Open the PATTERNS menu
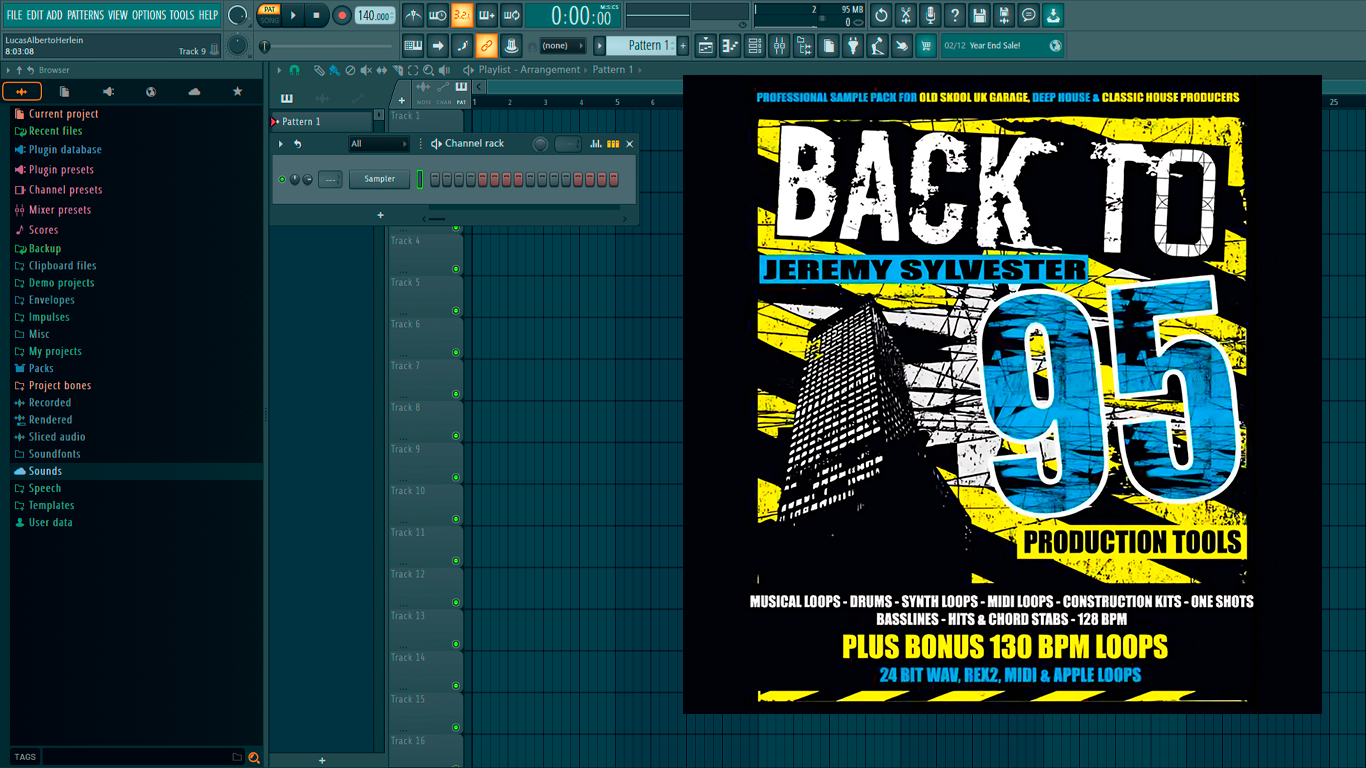The image size is (1366, 768). tap(85, 15)
